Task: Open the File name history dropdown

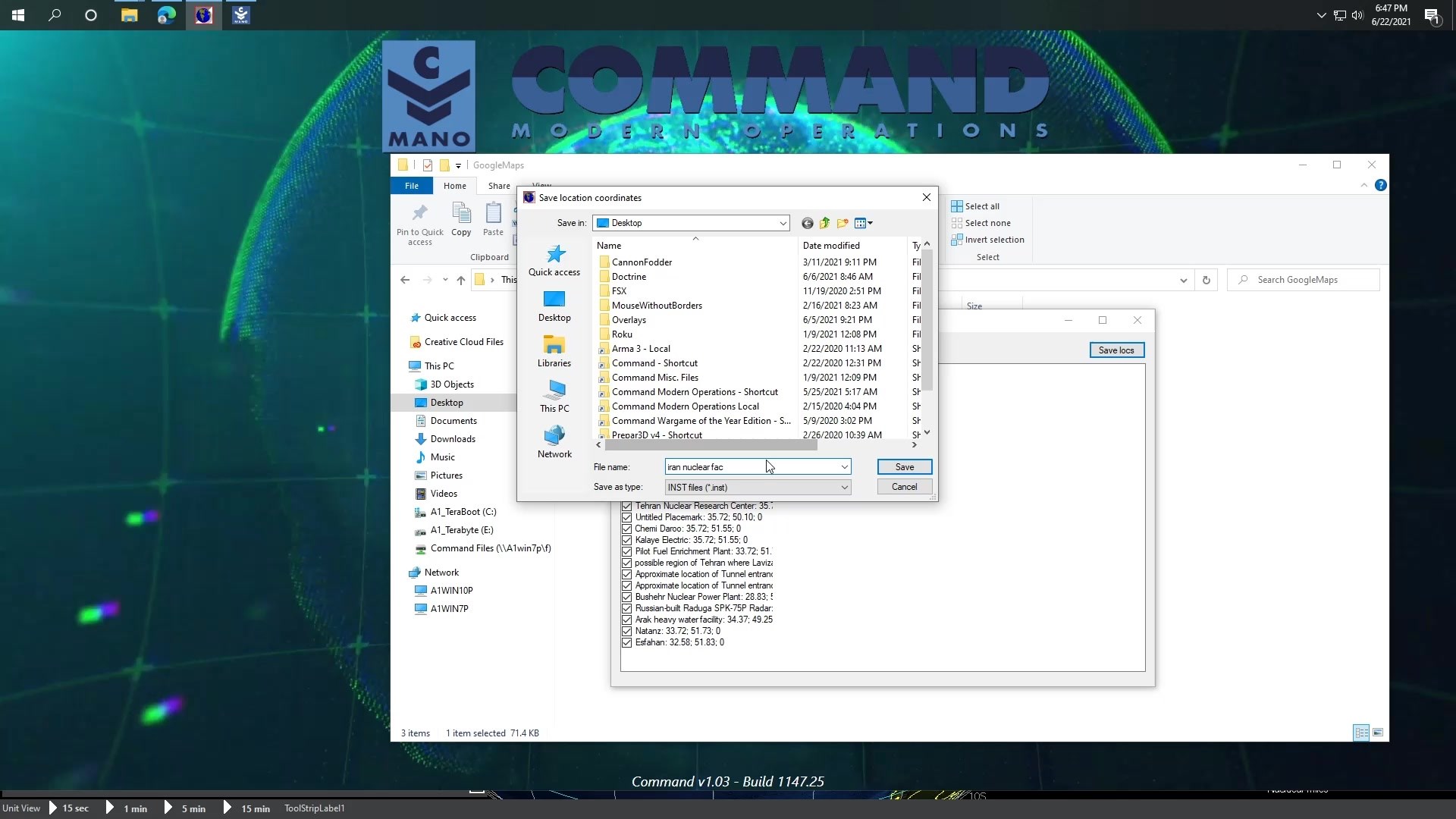Action: 844,467
